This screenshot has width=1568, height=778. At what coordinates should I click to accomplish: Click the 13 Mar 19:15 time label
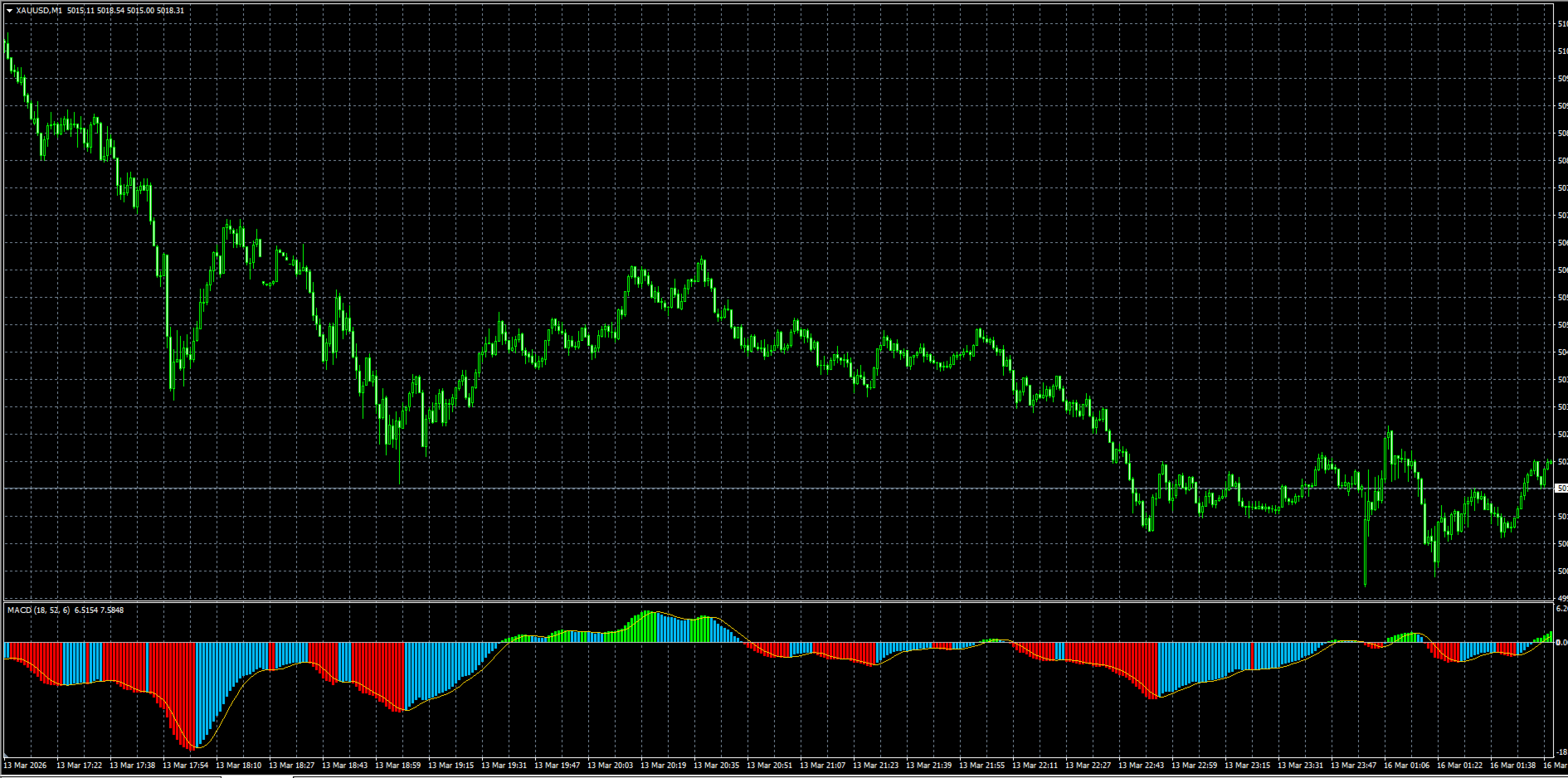pos(450,766)
